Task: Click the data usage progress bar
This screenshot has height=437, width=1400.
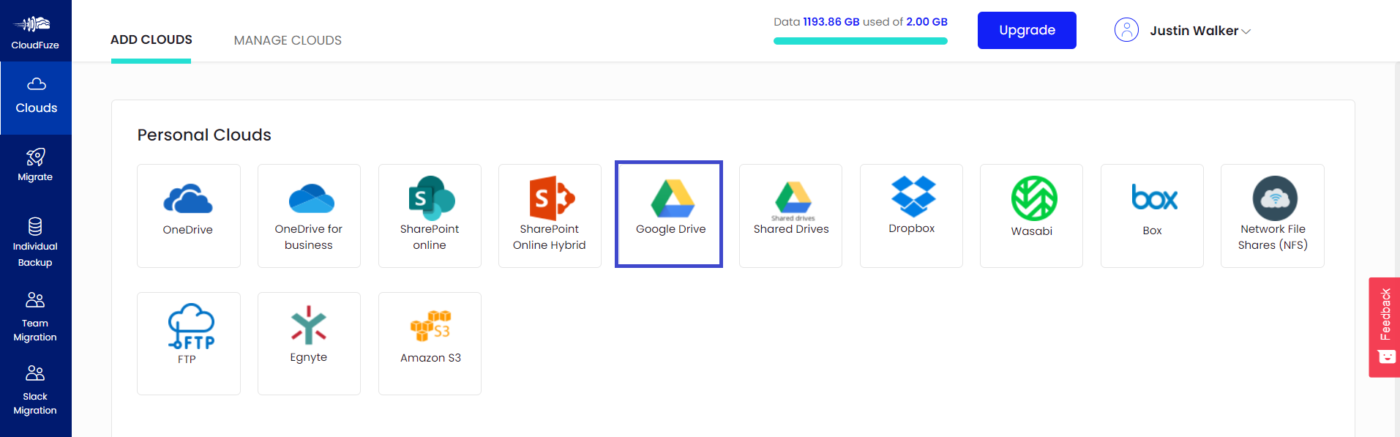Action: [860, 41]
